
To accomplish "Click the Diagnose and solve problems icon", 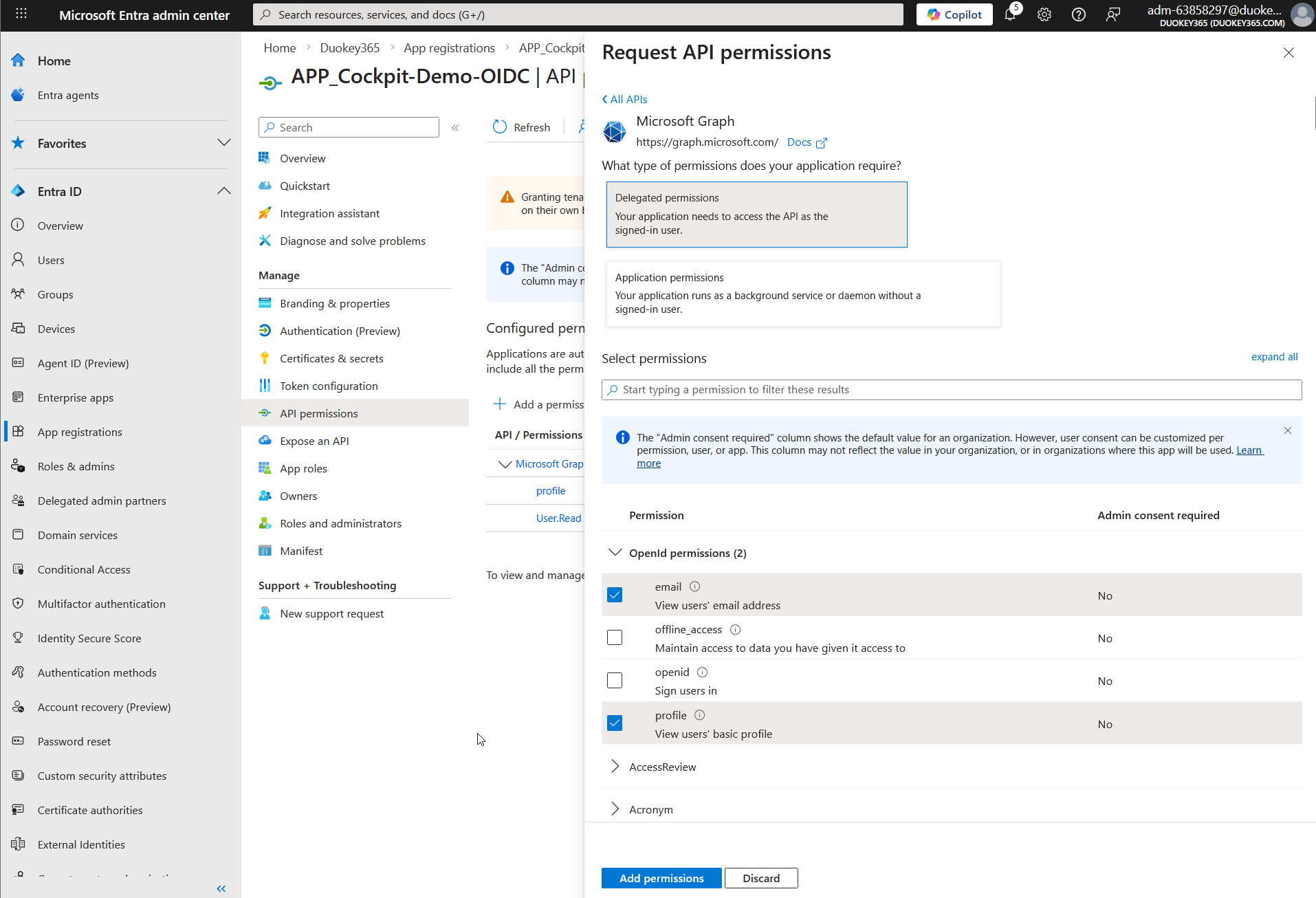I will click(x=265, y=241).
